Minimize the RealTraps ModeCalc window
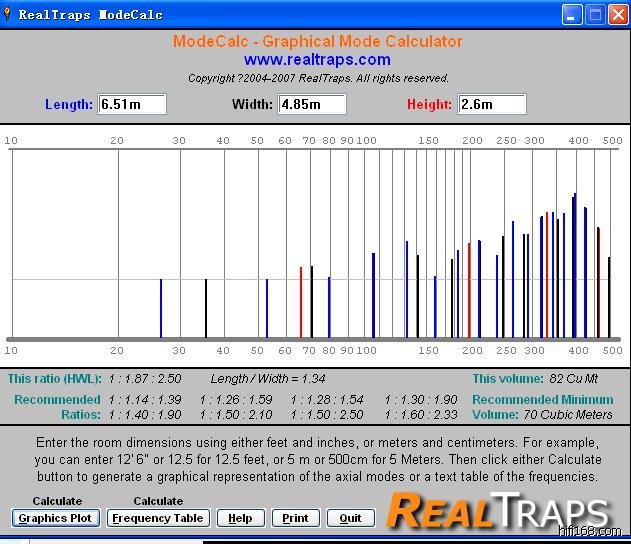Screen dimensions: 631x544 coord(572,15)
